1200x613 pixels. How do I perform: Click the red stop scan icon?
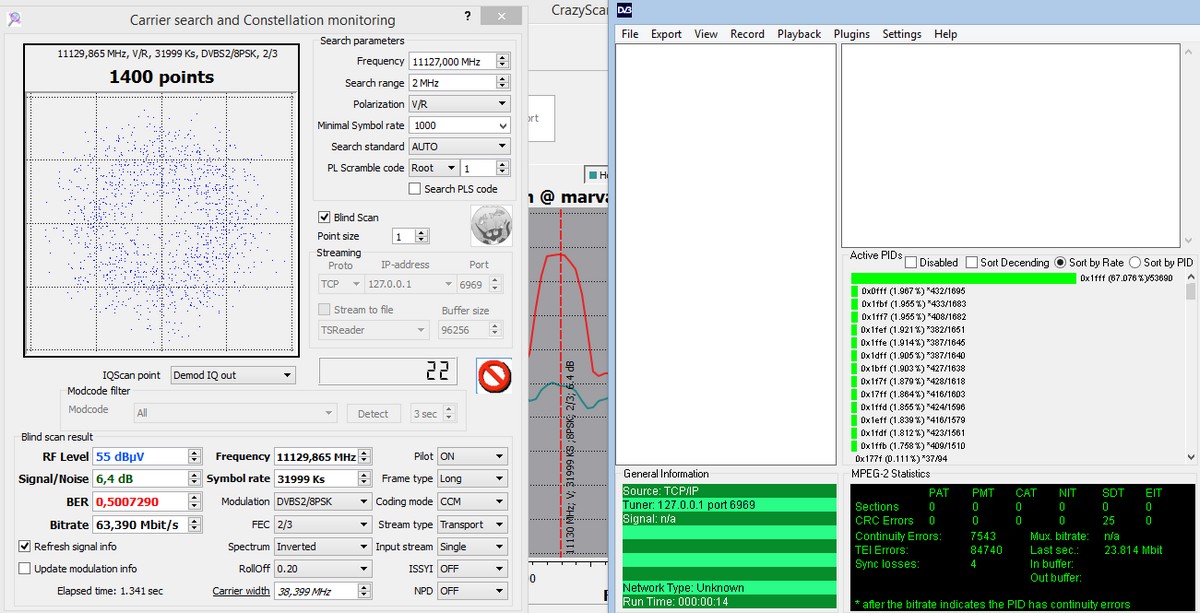tap(494, 375)
